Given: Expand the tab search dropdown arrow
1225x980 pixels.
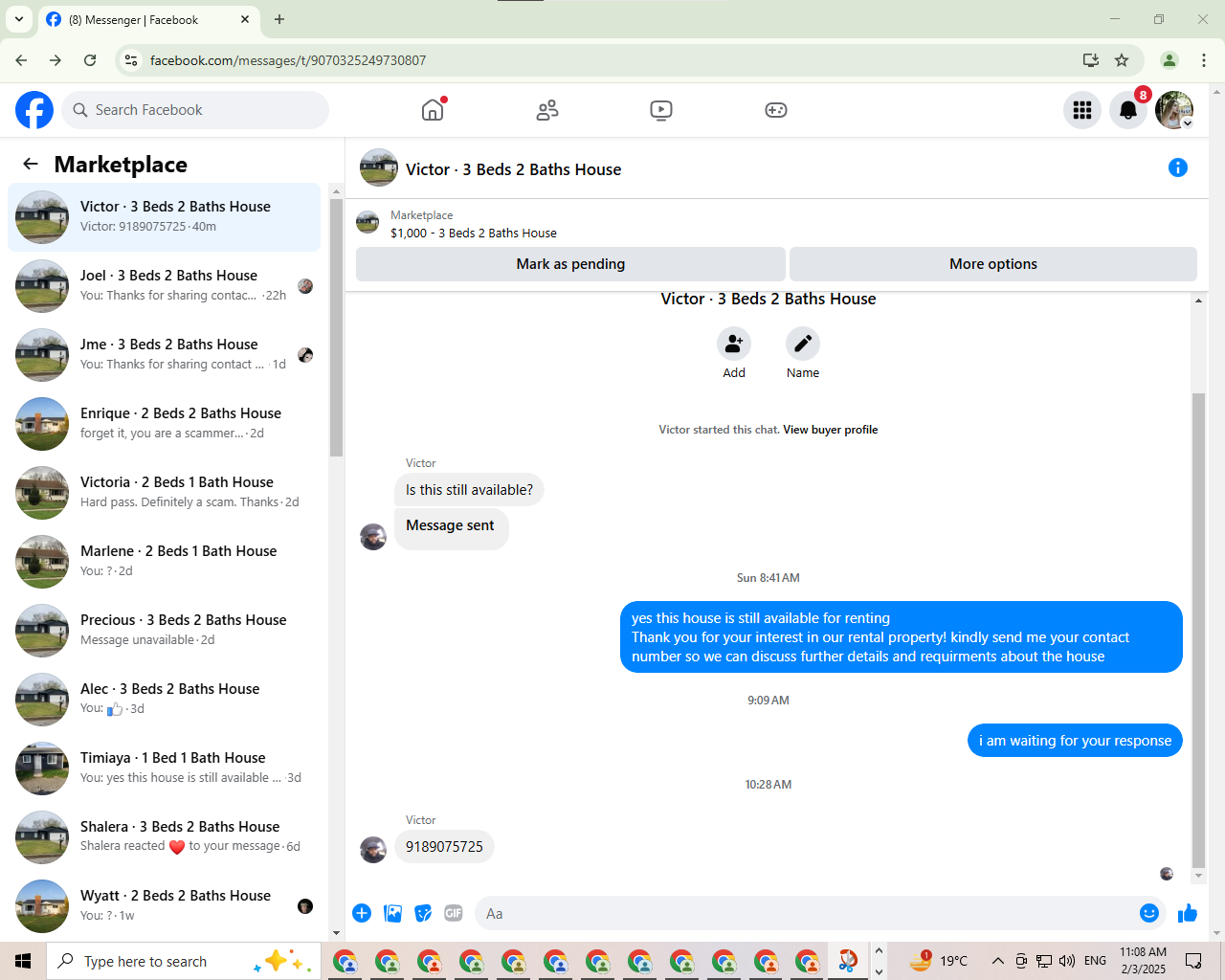Looking at the screenshot, I should (19, 19).
